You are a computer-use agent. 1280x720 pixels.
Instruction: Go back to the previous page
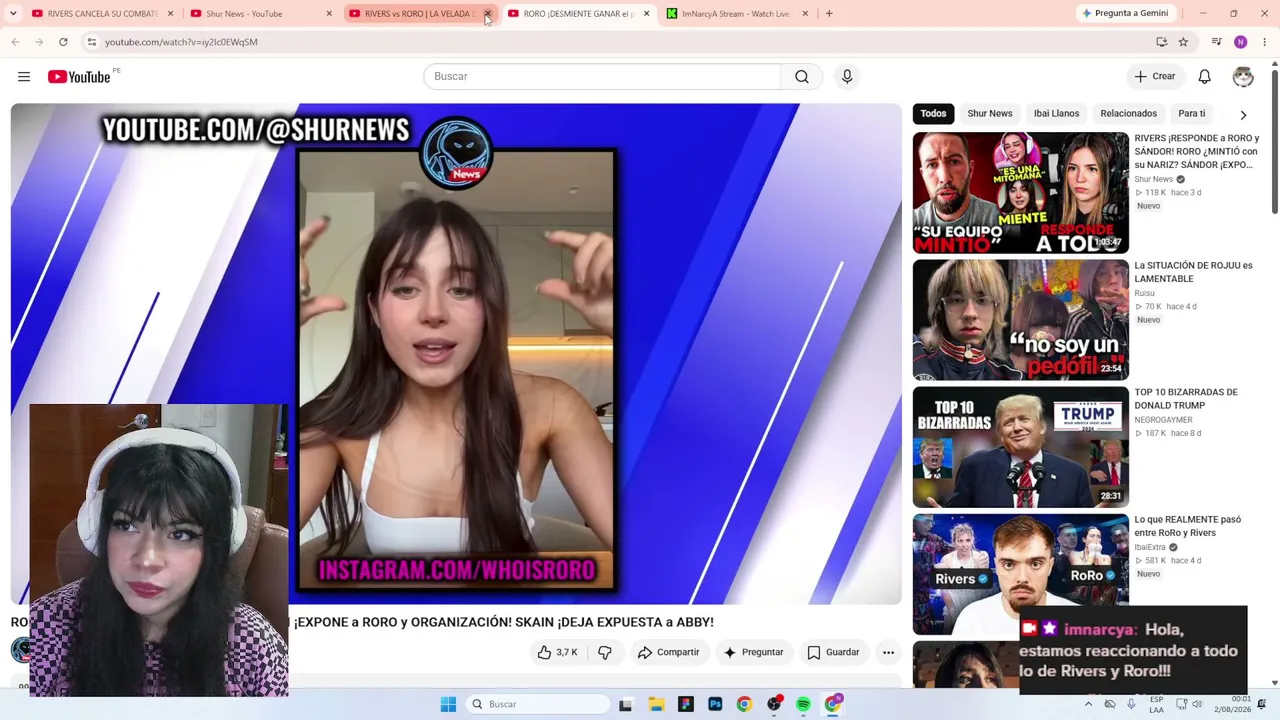(x=15, y=42)
